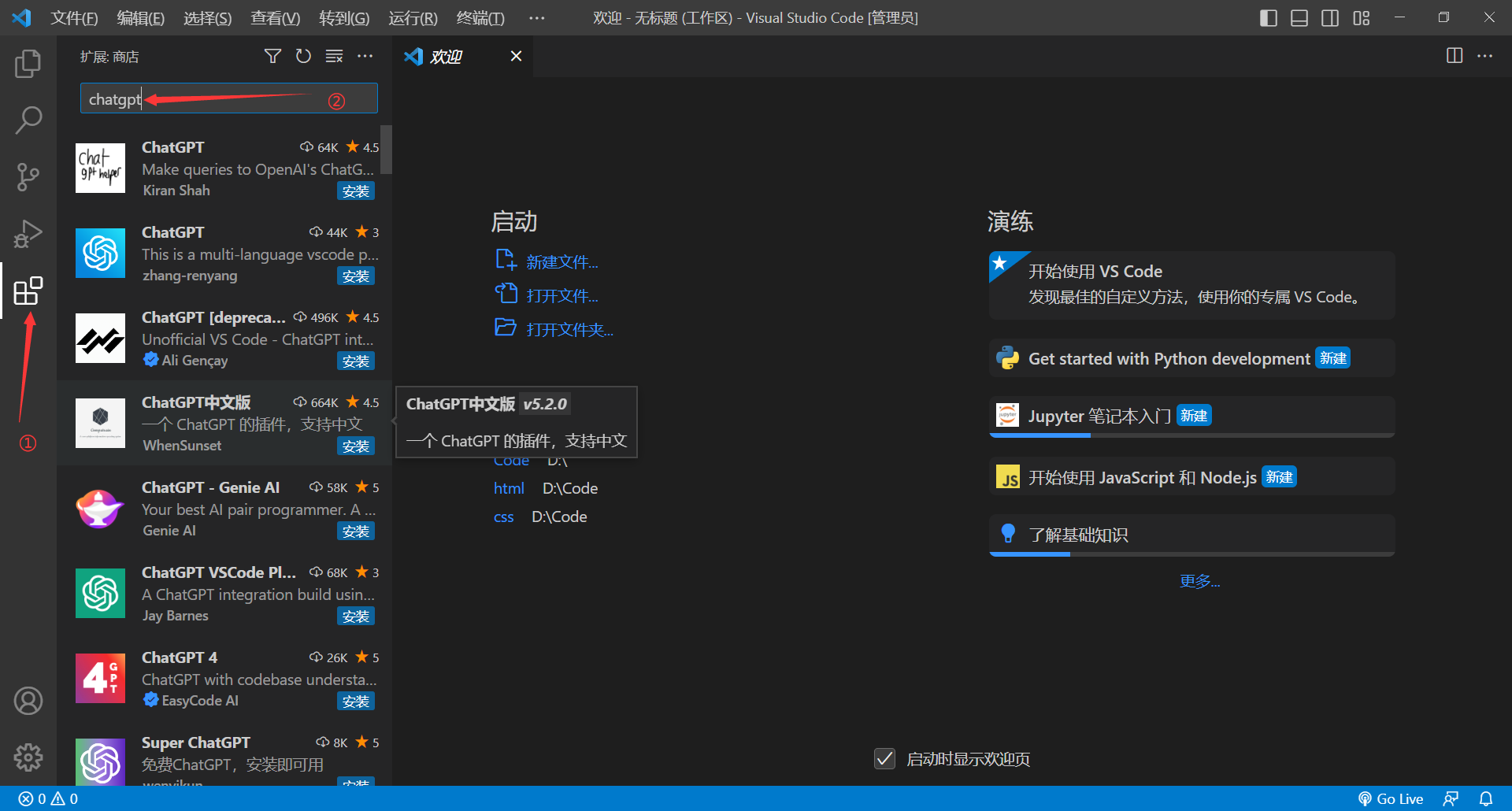Open the Extensions view more actions menu
The width and height of the screenshot is (1512, 811).
(365, 56)
